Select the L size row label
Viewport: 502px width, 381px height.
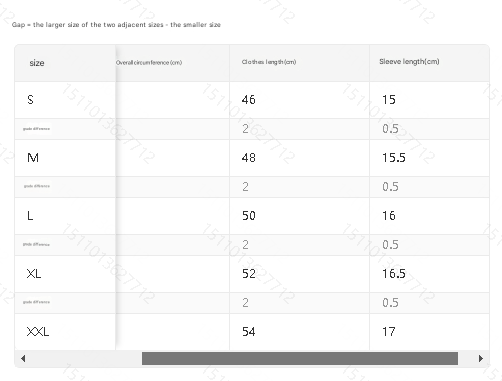(30, 216)
